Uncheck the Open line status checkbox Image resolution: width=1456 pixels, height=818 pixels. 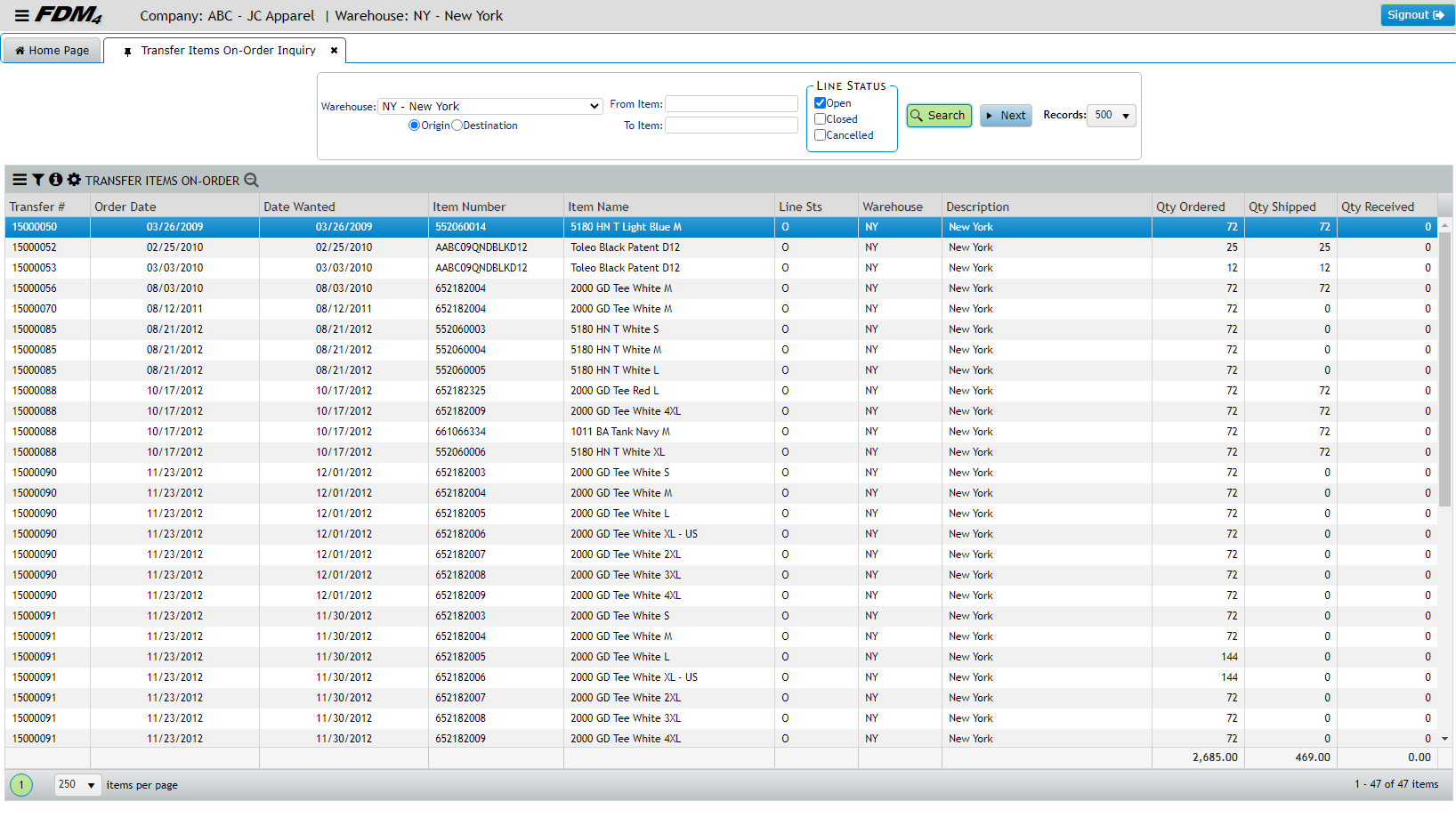coord(820,103)
